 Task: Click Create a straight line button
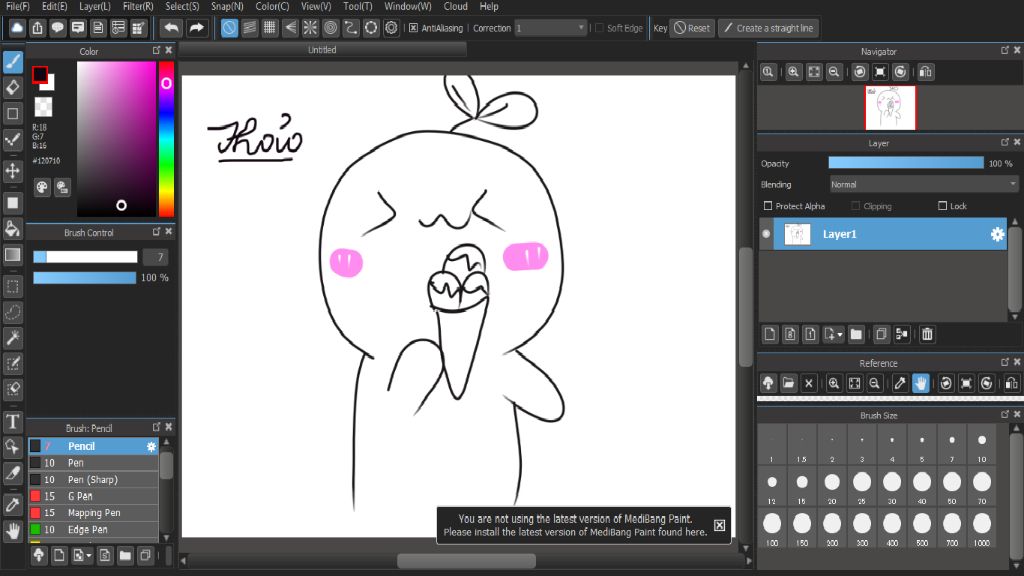769,28
